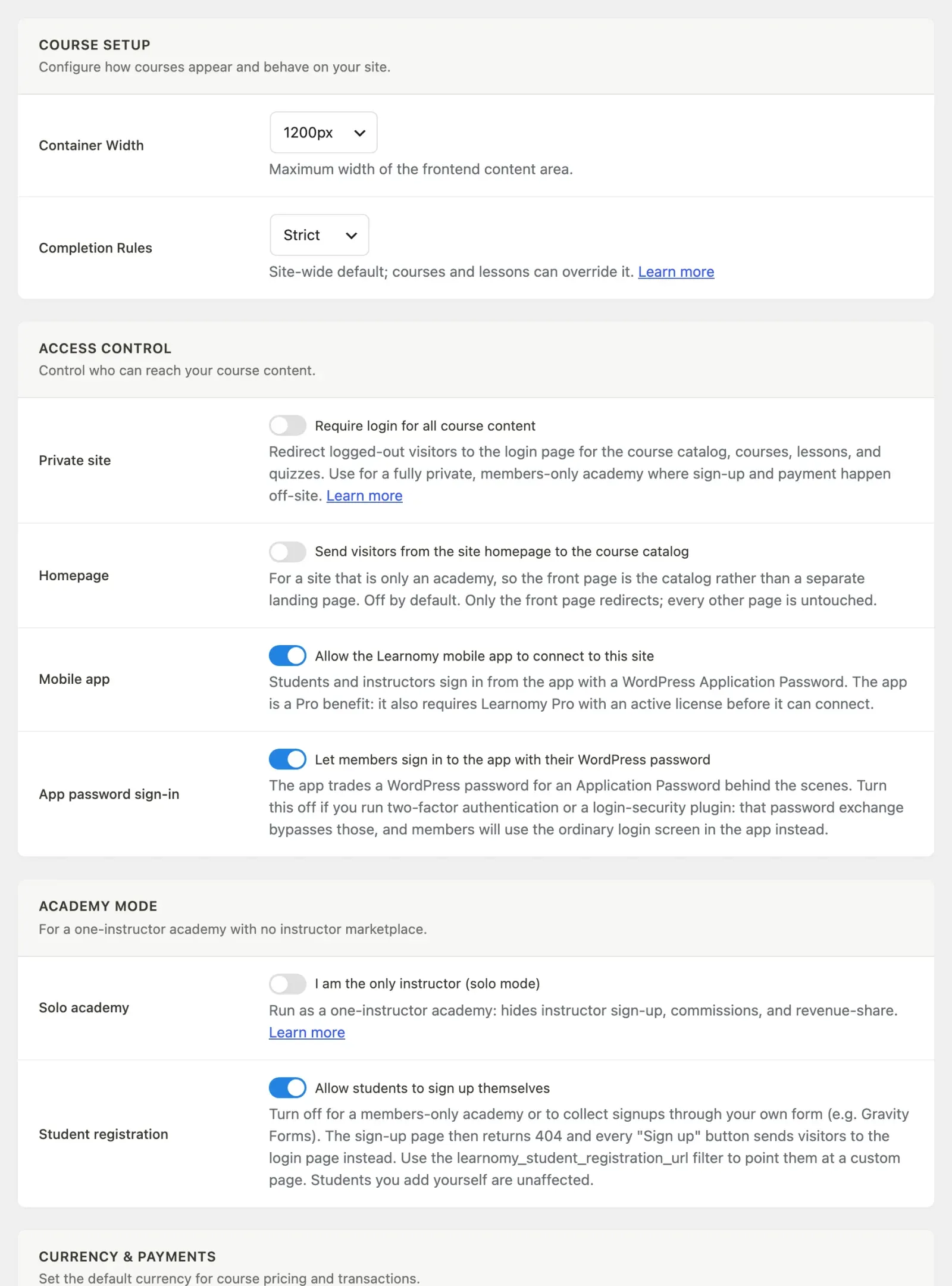The image size is (952, 1286).
Task: Turn on homepage redirect to course catalog
Action: [x=287, y=552]
